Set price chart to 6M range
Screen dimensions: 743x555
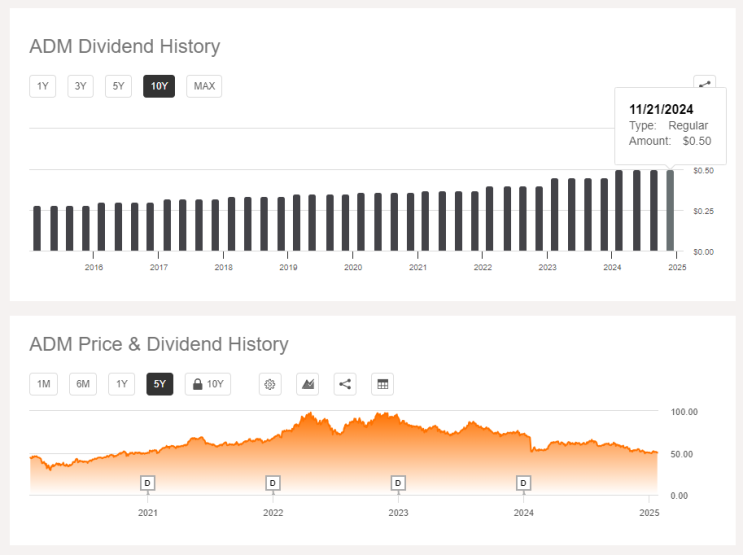[x=82, y=384]
